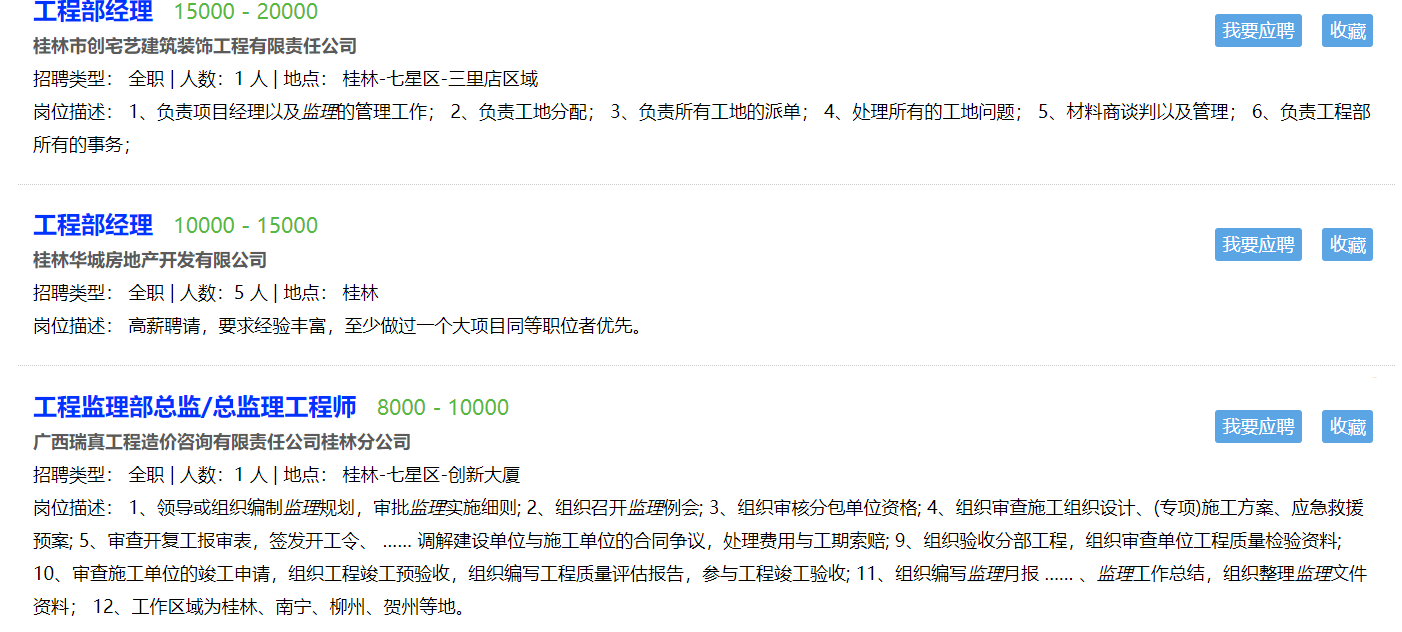1402x632 pixels.
Task: Click the 15000 - 20000 salary text
Action: [x=246, y=12]
